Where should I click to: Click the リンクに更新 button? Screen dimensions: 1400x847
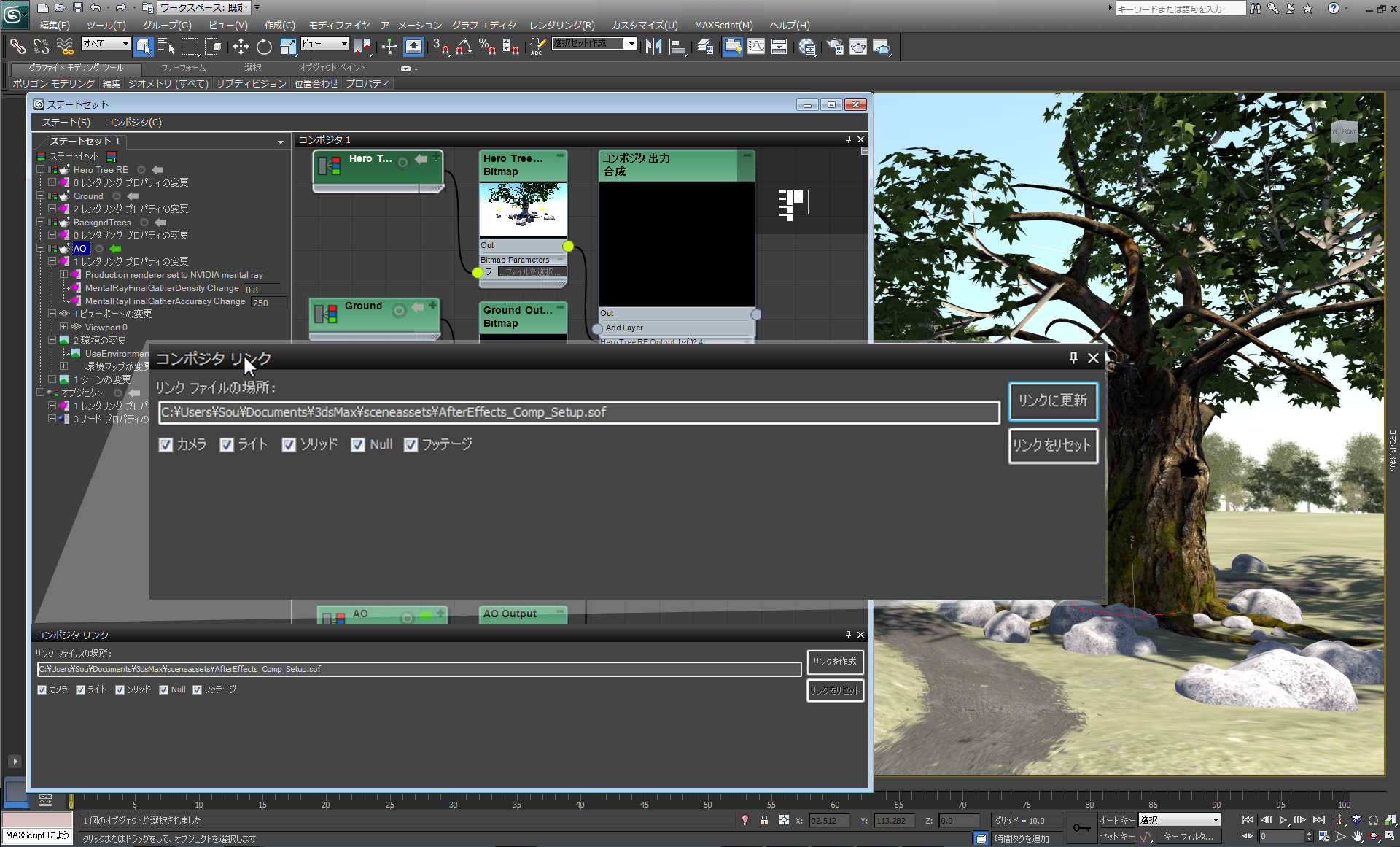pyautogui.click(x=1053, y=401)
